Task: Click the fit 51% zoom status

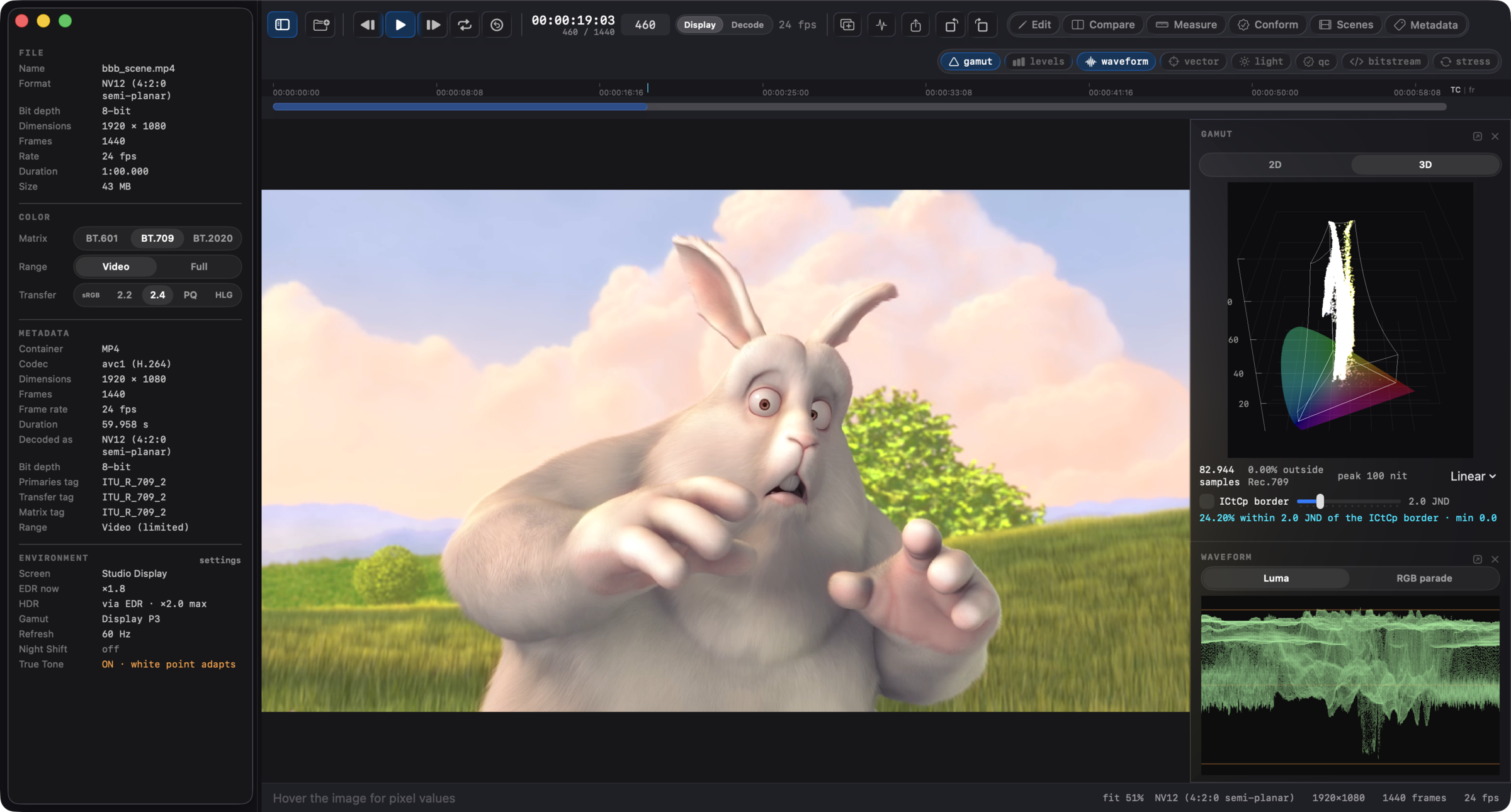Action: click(x=1123, y=798)
